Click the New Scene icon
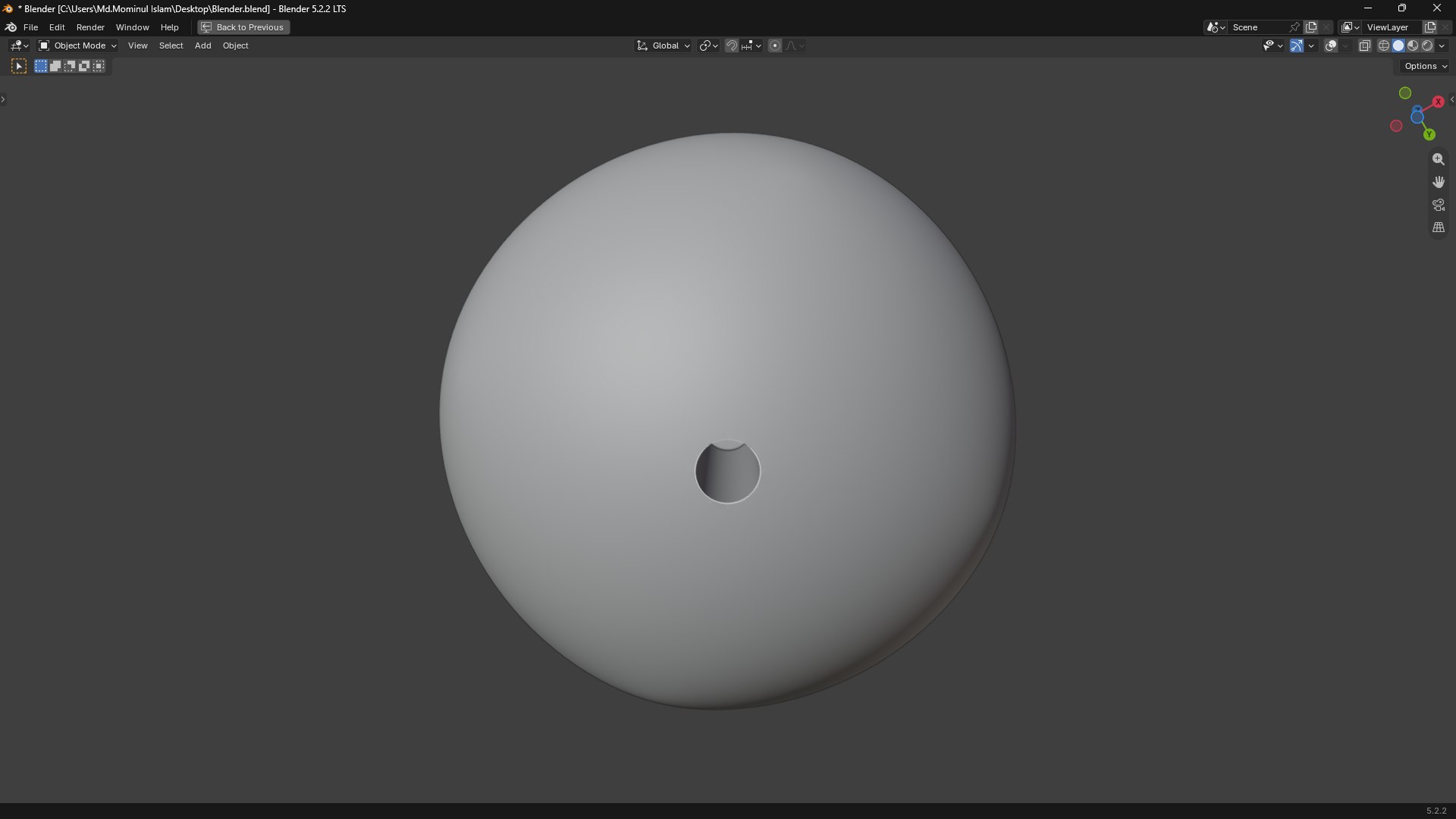 point(1311,27)
